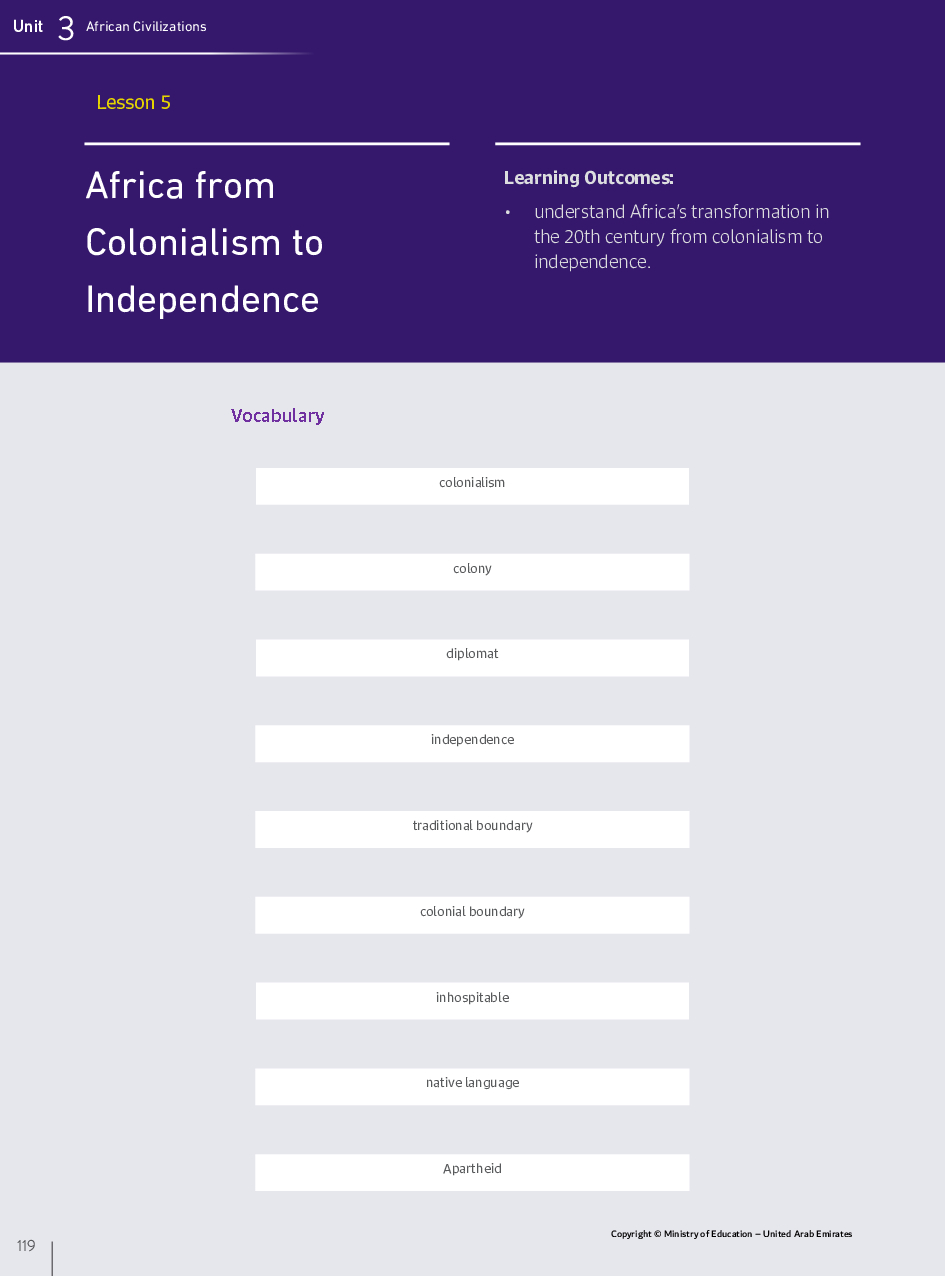Image resolution: width=945 pixels, height=1276 pixels.
Task: Click the Apartheid vocabulary box
Action: (x=472, y=1172)
